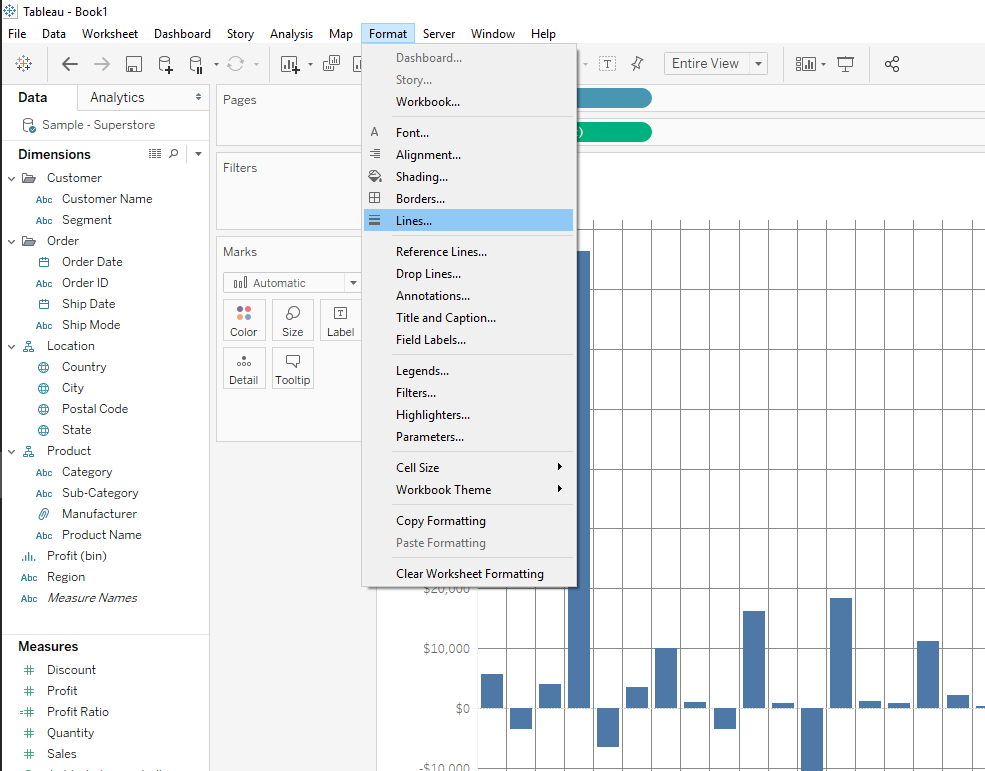Click the Tooltip marks card button
This screenshot has width=985, height=771.
coord(292,368)
